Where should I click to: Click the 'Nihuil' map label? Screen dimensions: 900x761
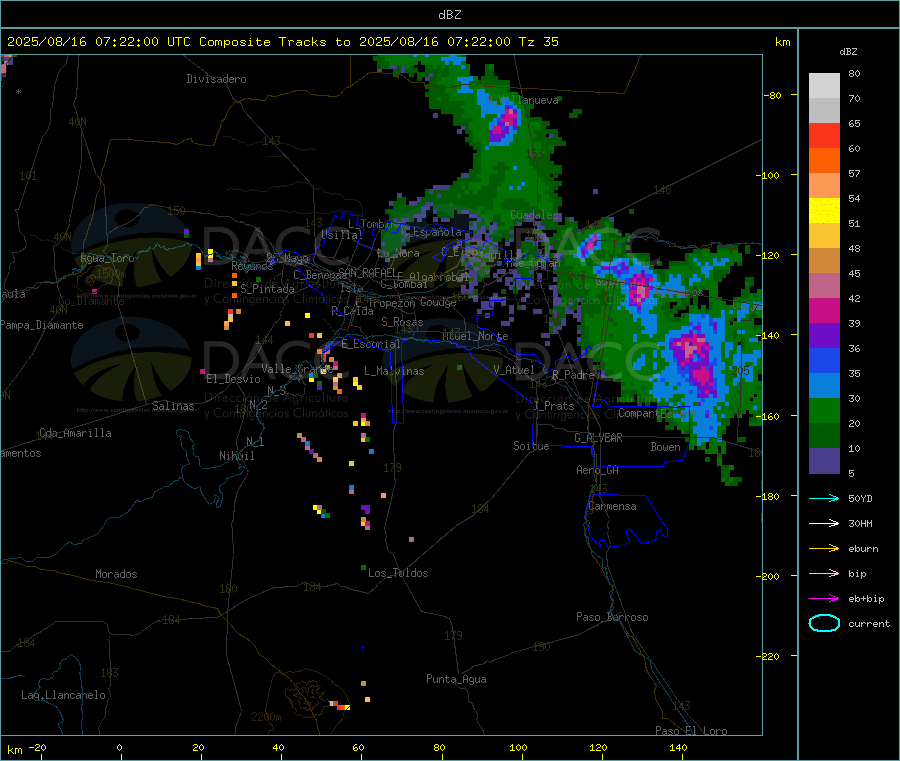point(237,456)
